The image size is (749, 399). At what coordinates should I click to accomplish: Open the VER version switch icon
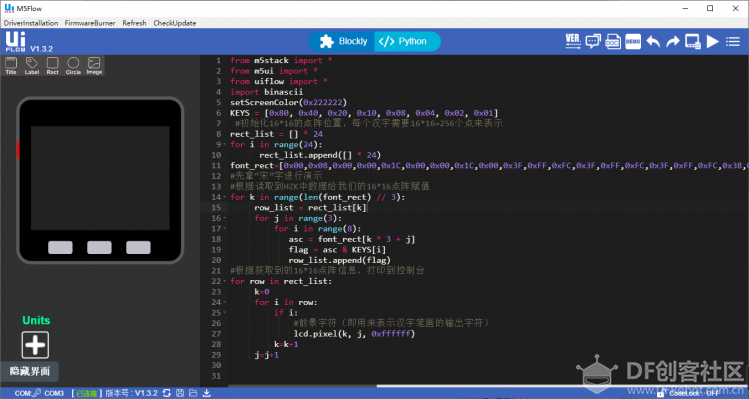pyautogui.click(x=573, y=42)
